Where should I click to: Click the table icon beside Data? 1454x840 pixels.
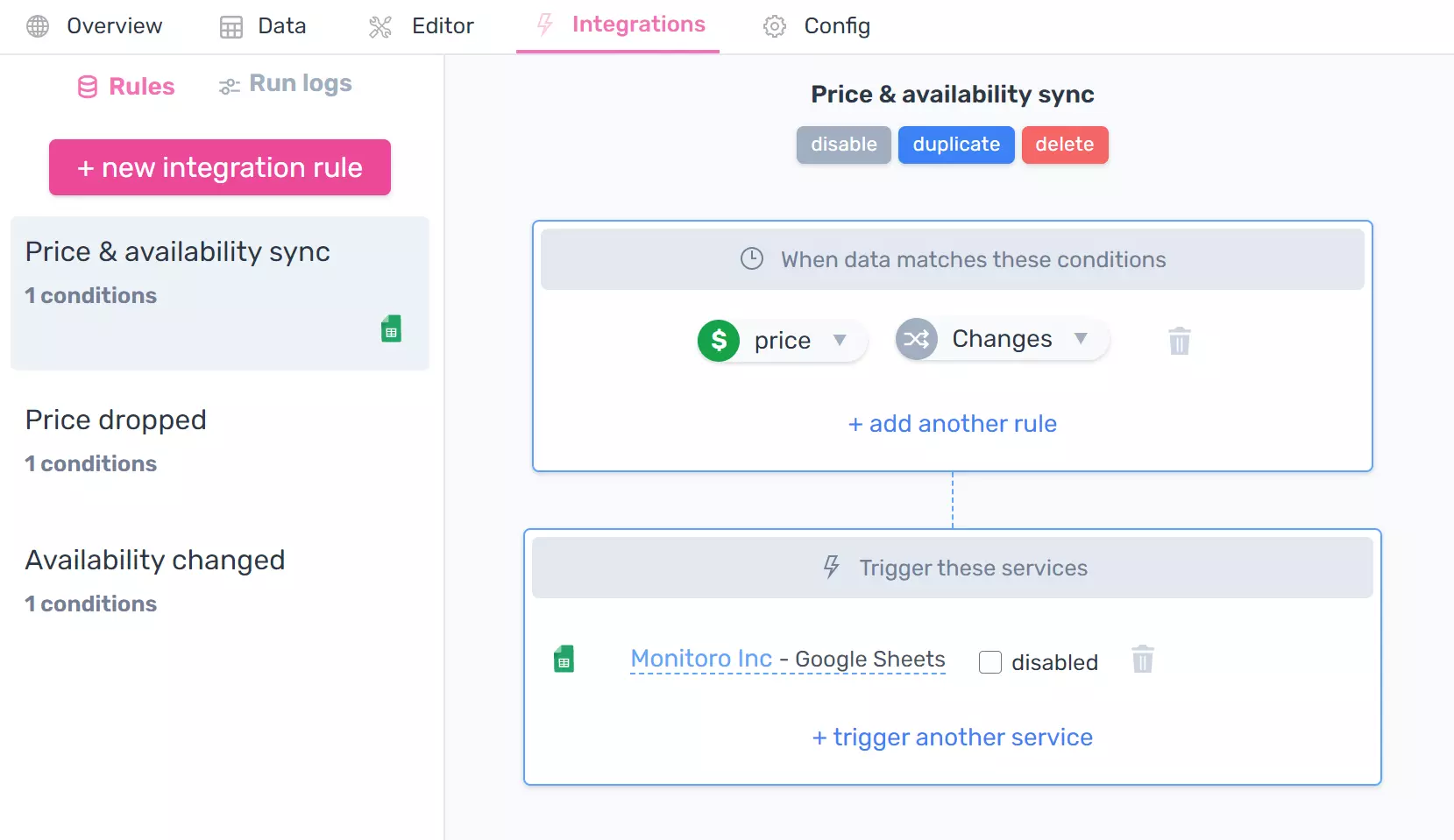(231, 26)
